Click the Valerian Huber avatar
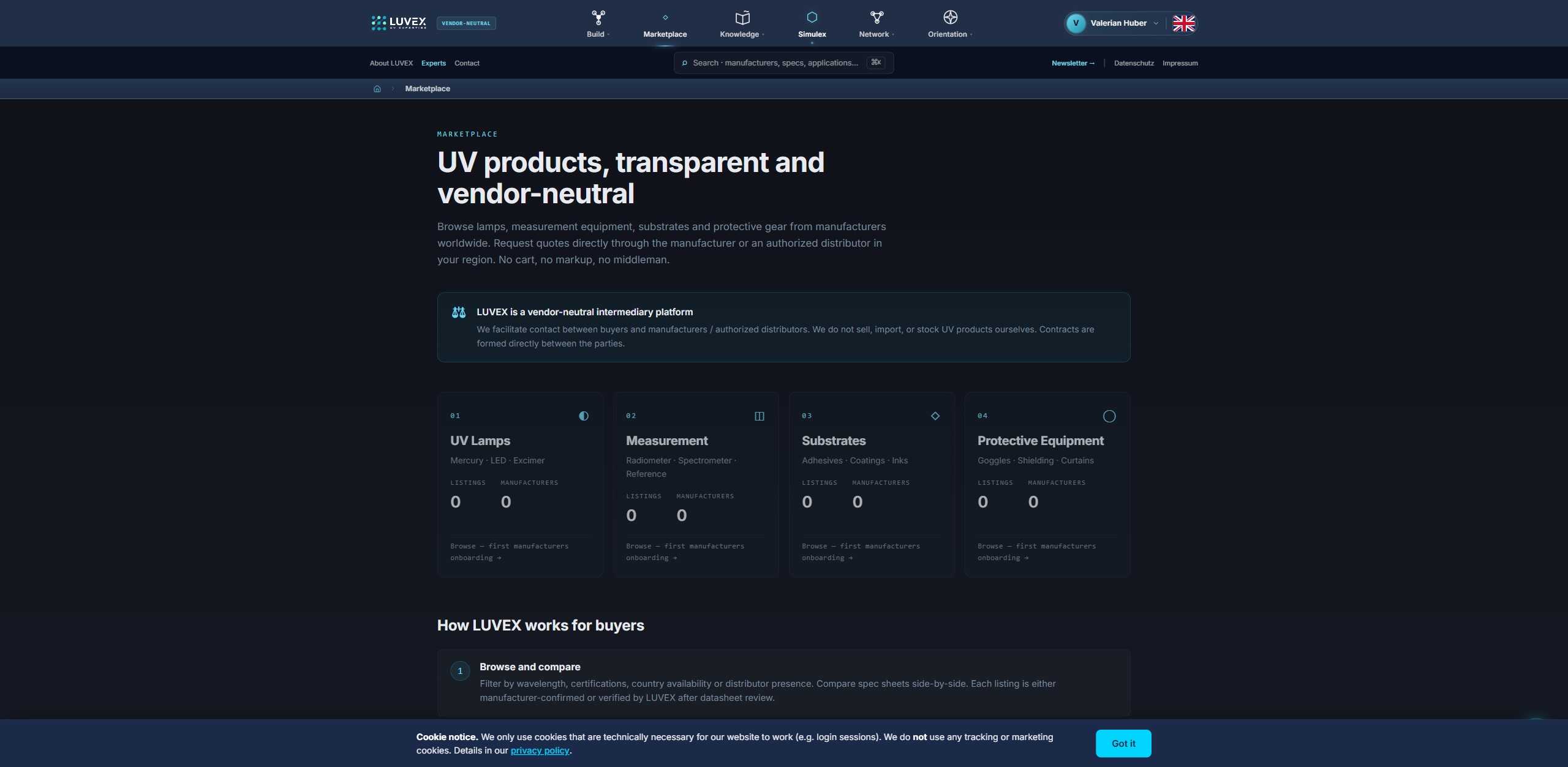 coord(1076,23)
